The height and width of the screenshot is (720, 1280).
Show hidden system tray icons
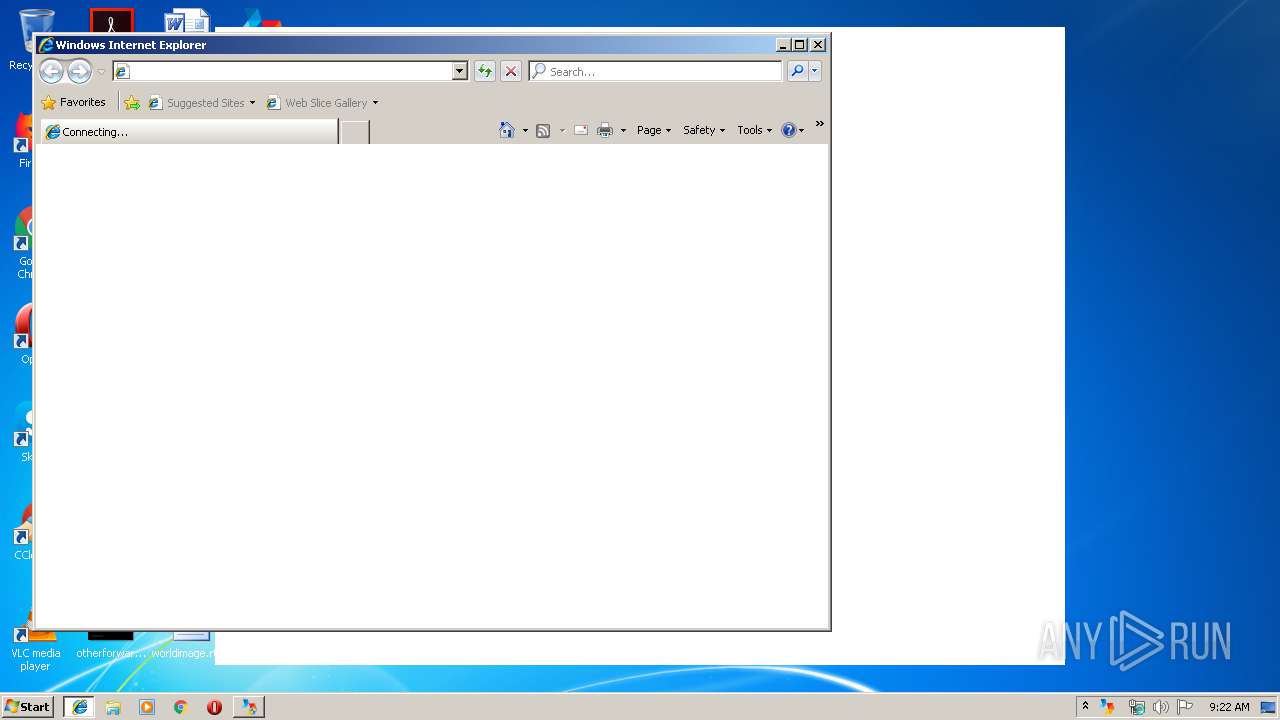(1085, 707)
